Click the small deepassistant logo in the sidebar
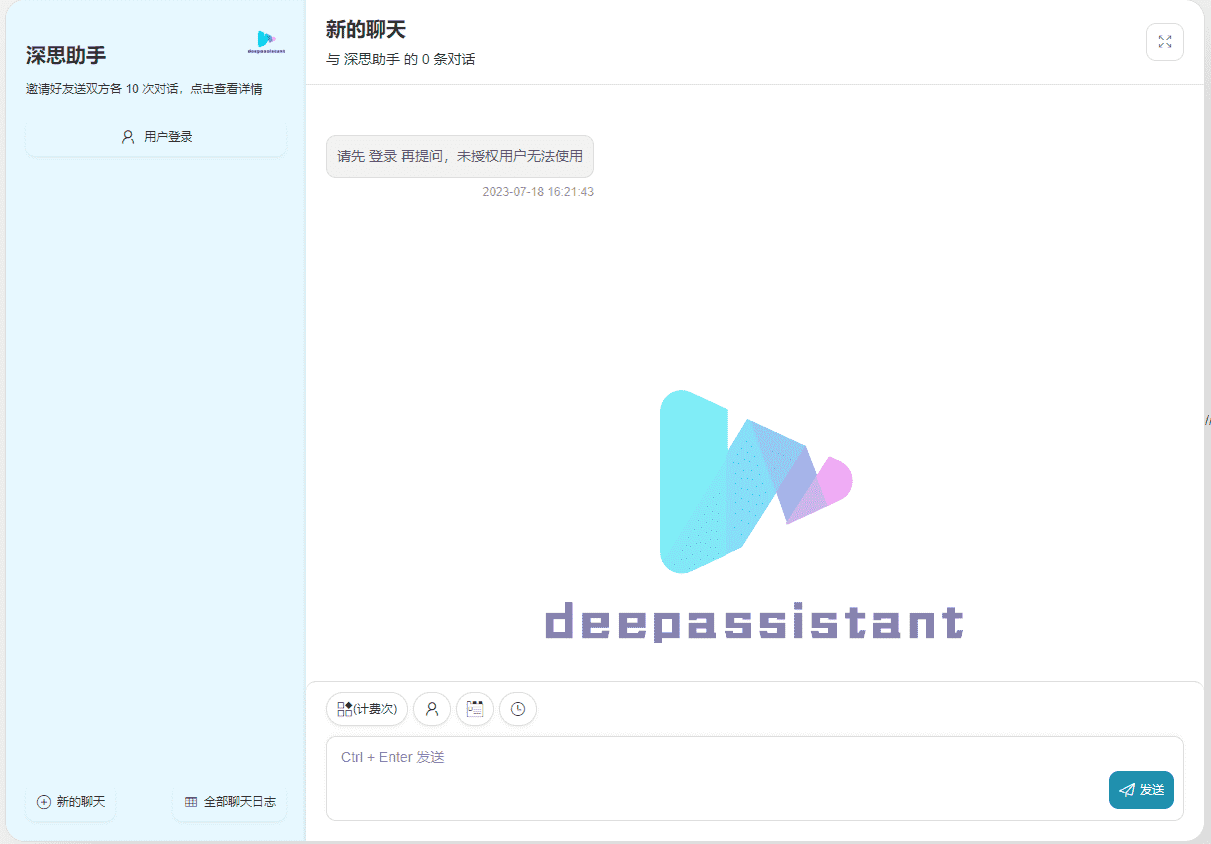This screenshot has width=1211, height=844. (x=266, y=42)
